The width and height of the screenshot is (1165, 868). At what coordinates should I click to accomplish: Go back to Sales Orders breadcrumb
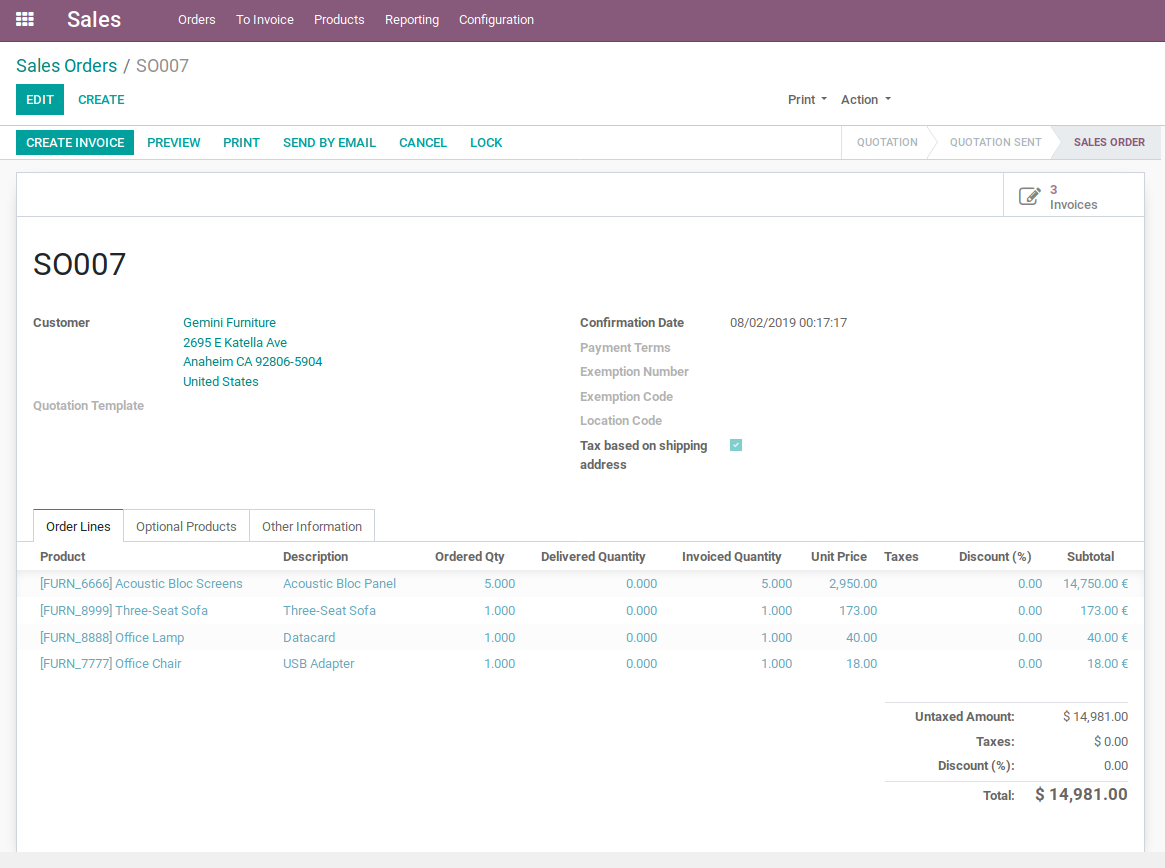pos(66,66)
